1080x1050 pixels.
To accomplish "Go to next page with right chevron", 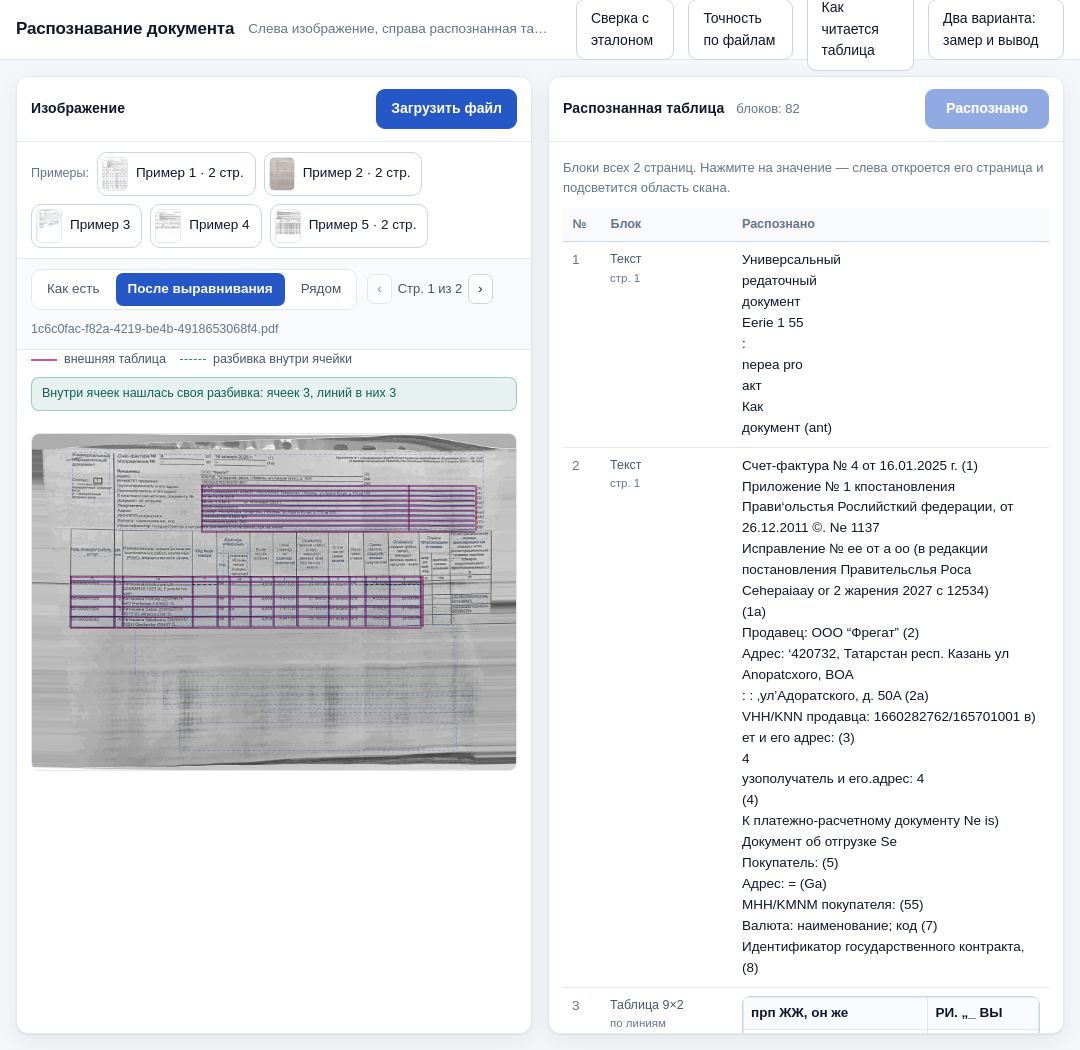I will tap(480, 289).
